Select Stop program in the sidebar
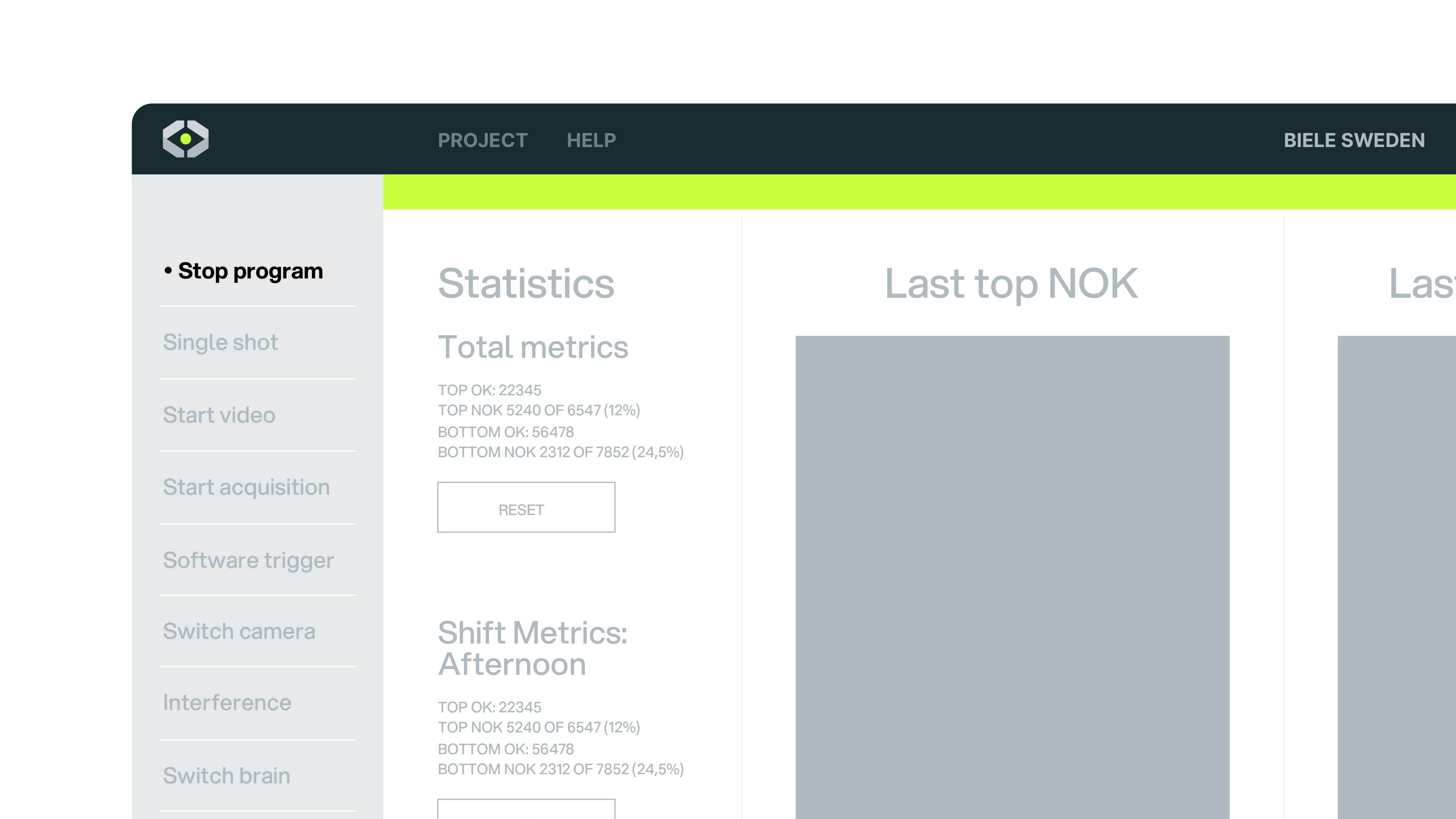This screenshot has height=819, width=1456. tap(250, 271)
